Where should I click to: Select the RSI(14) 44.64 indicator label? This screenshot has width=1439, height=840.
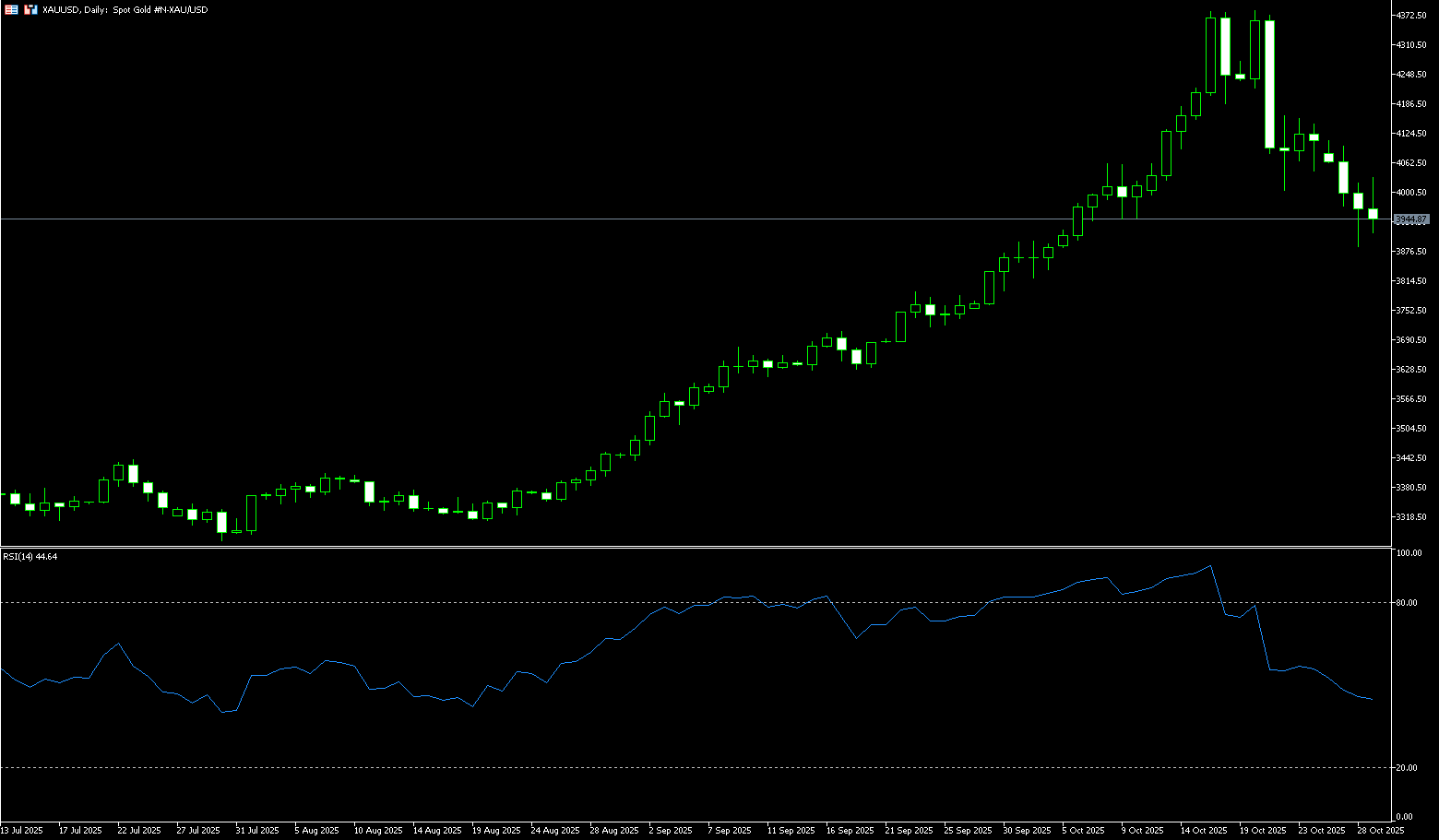pos(30,557)
